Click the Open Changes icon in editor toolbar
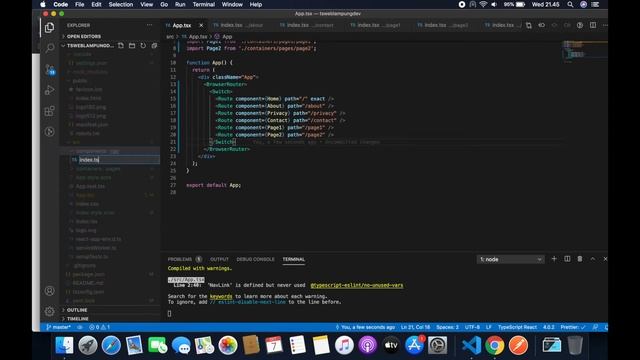The image size is (640, 360). pos(529,25)
